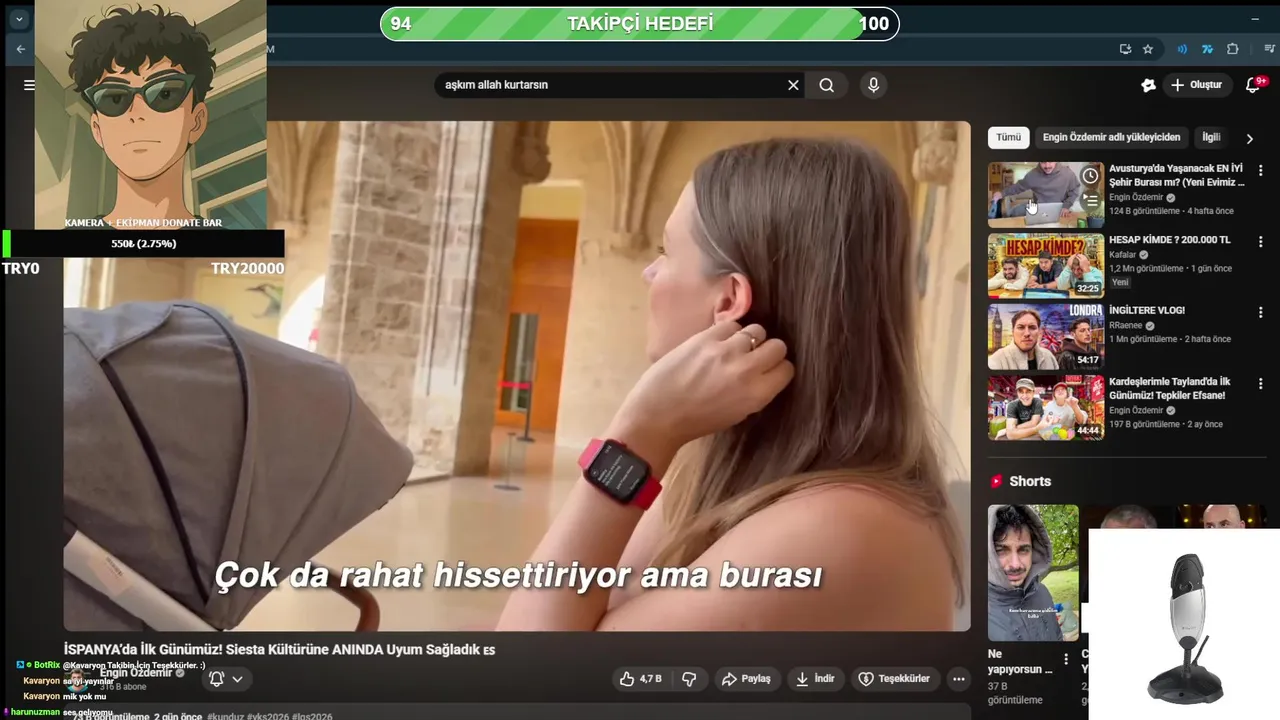Click the İndir download button
1280x720 pixels.
814,679
